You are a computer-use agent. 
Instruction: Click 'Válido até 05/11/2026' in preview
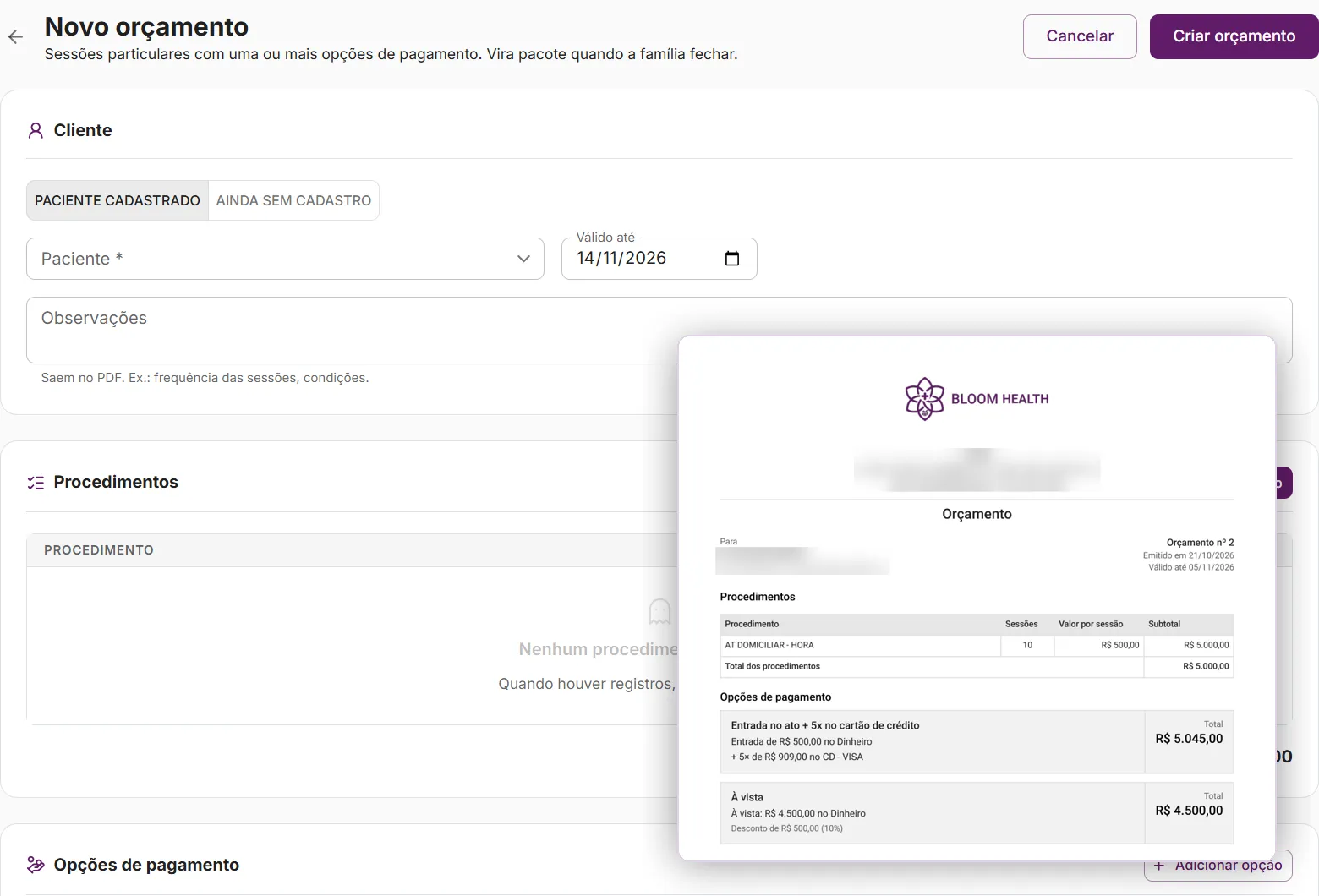click(x=1190, y=567)
